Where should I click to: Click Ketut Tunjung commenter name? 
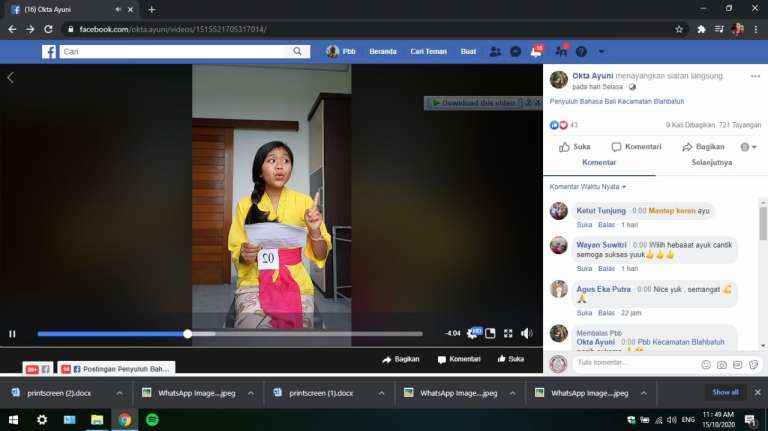click(601, 211)
